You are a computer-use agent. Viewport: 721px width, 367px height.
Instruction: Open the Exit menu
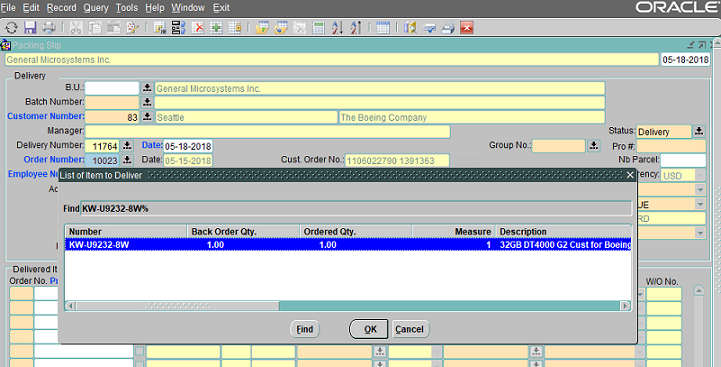point(221,8)
